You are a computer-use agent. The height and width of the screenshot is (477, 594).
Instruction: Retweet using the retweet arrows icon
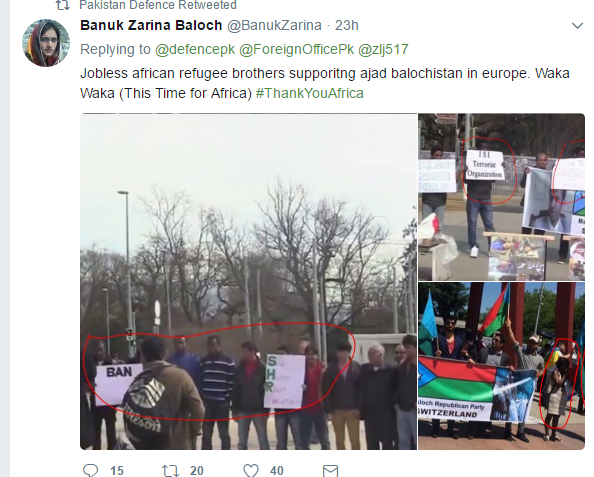[x=170, y=471]
